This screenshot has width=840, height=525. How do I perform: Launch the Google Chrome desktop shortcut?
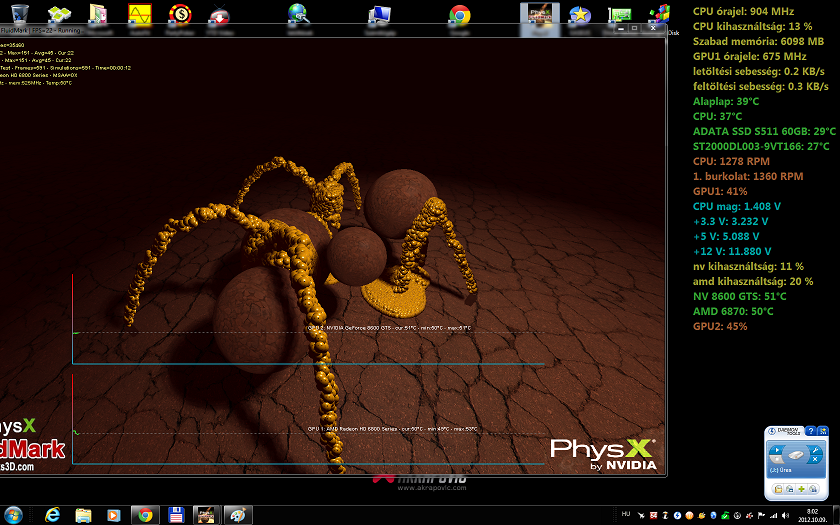tap(460, 15)
